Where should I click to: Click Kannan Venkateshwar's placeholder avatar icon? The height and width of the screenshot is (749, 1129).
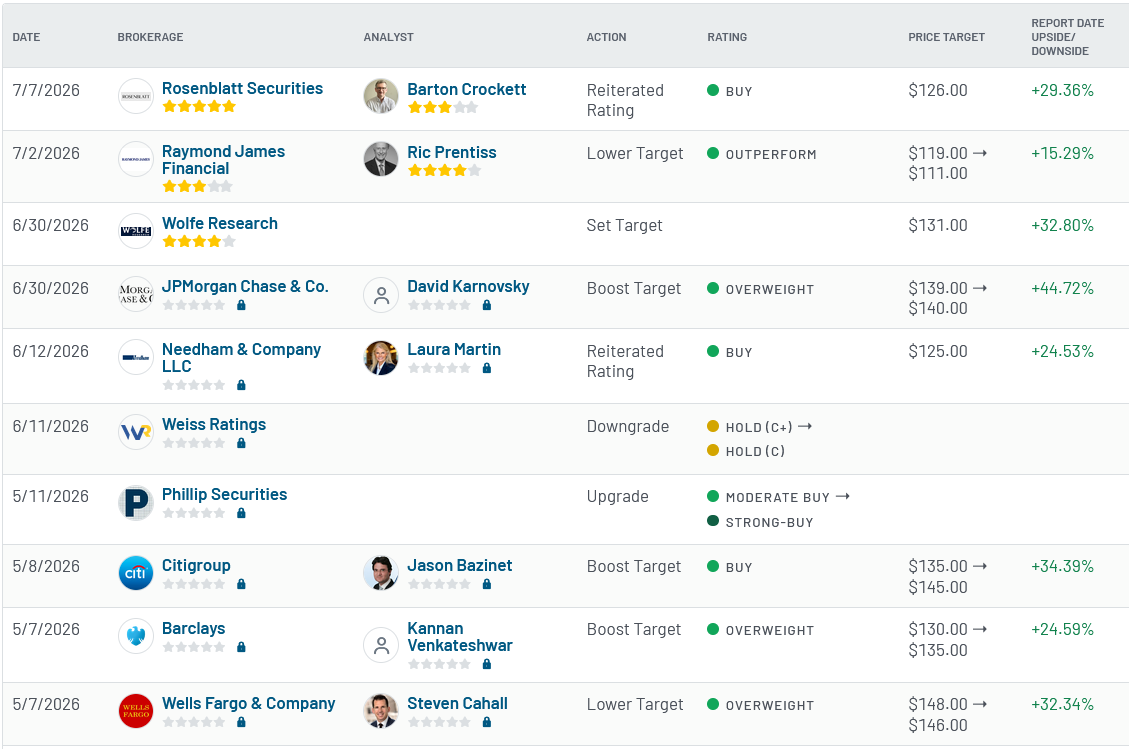(x=381, y=645)
